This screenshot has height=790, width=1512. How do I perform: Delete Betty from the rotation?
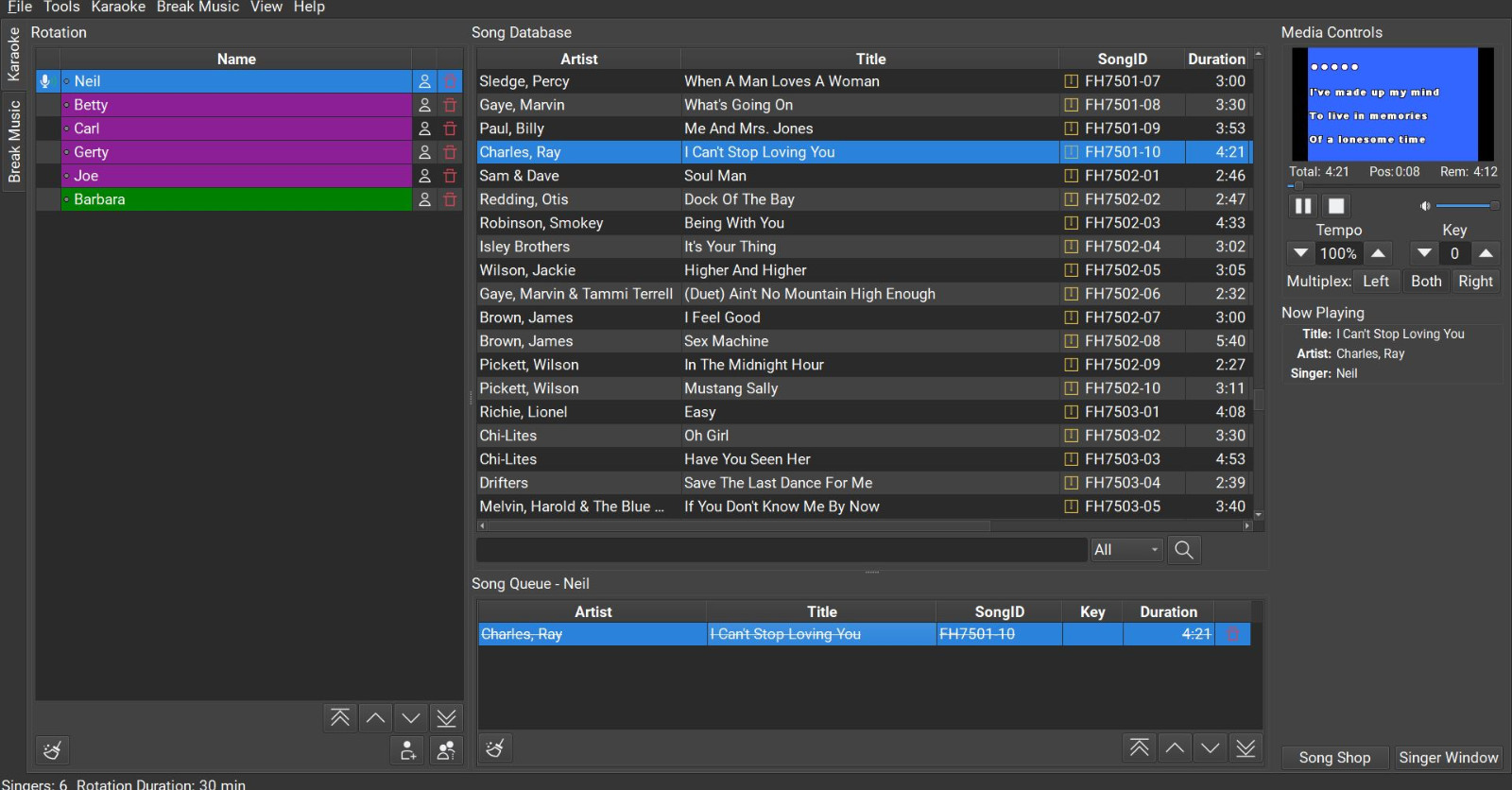pos(450,105)
